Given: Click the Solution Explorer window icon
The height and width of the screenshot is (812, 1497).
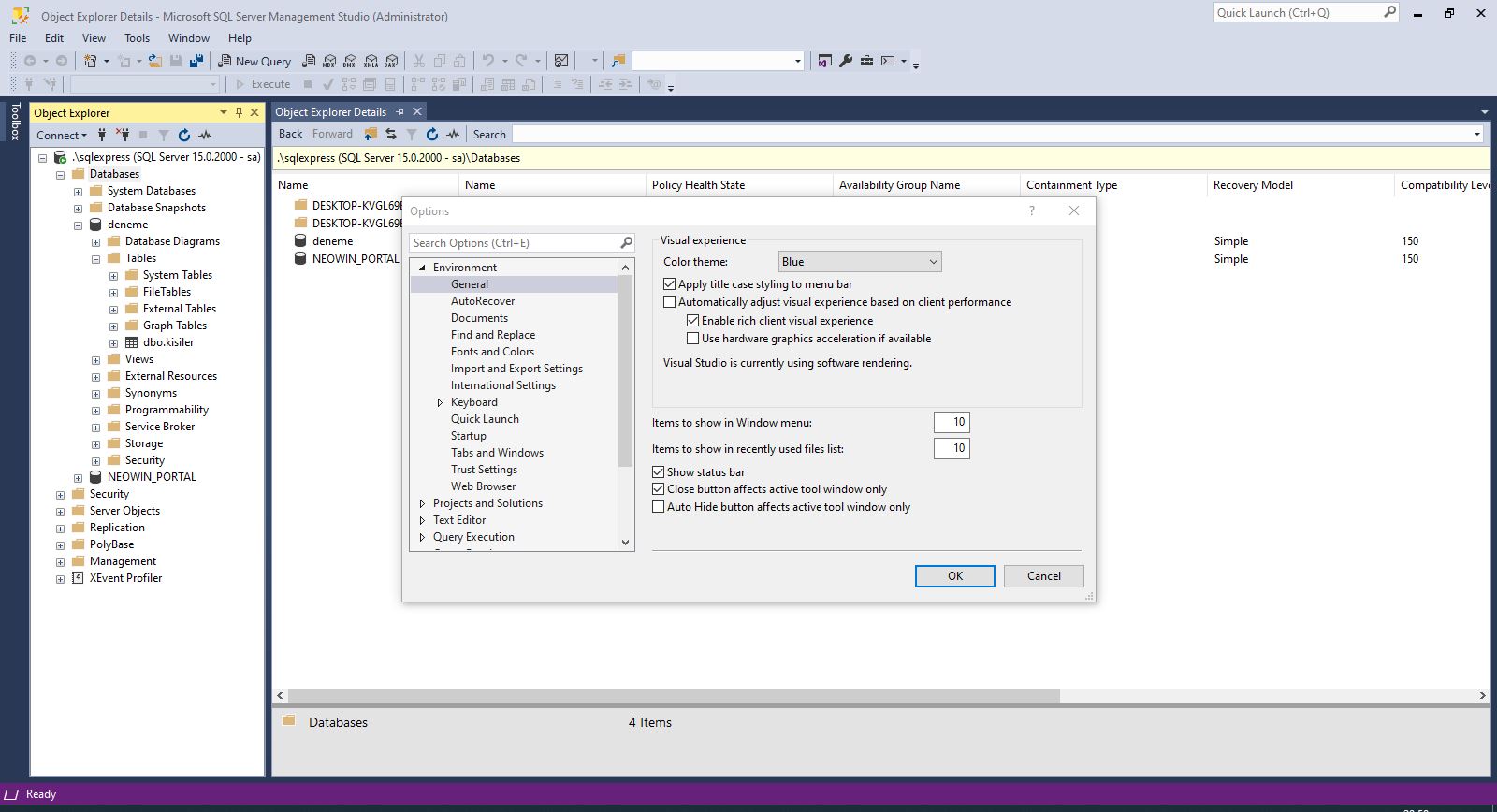Looking at the screenshot, I should point(824,61).
